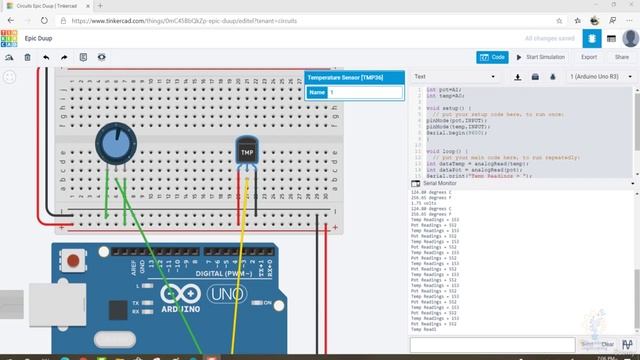Choose board from Arduino Uno R3 dropdown

pos(601,77)
